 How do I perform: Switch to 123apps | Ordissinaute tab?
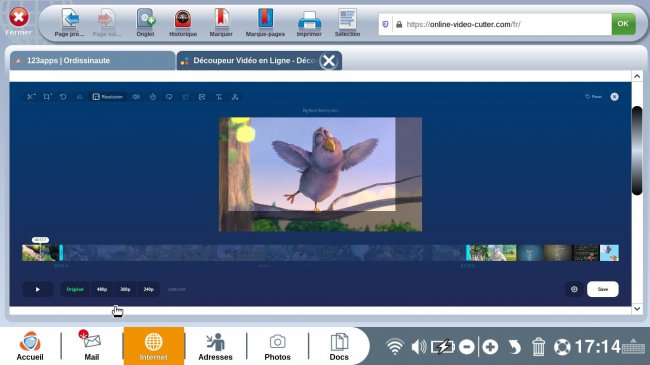tap(92, 61)
